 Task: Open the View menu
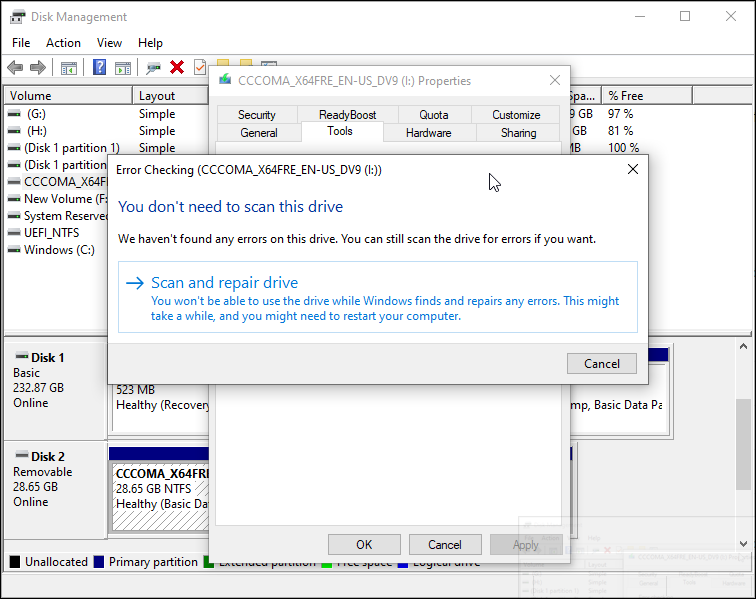110,43
